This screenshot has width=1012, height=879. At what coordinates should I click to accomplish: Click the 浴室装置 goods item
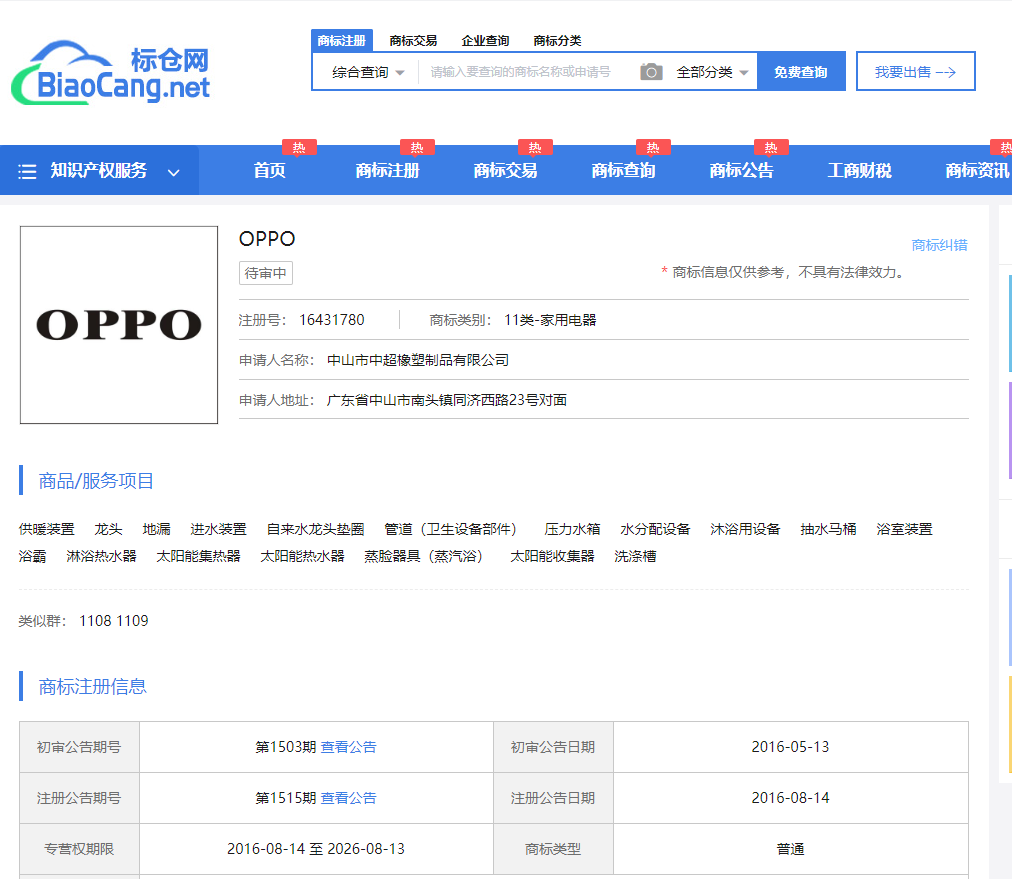(904, 529)
